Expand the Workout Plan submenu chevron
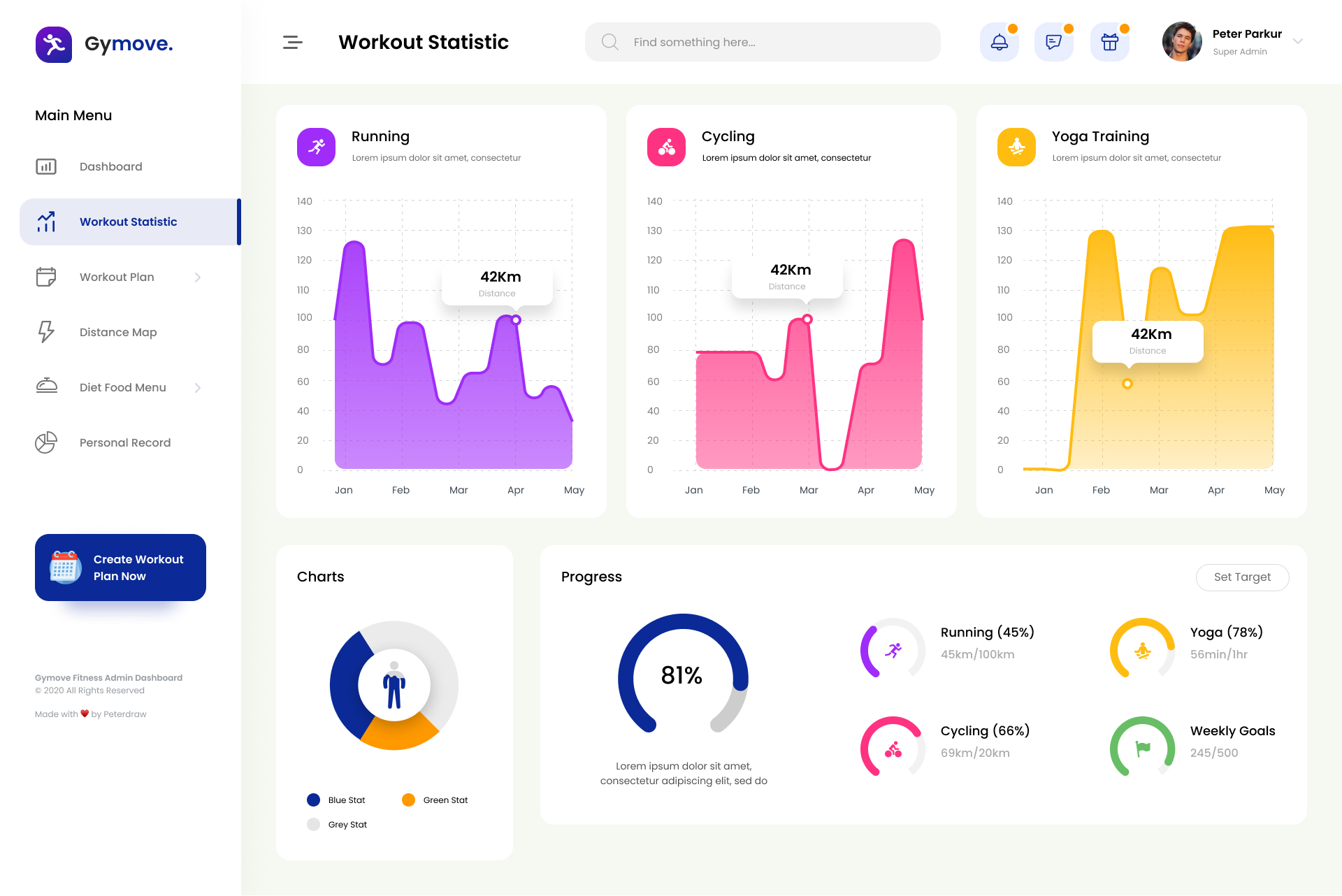This screenshot has height=896, width=1342. 198,277
